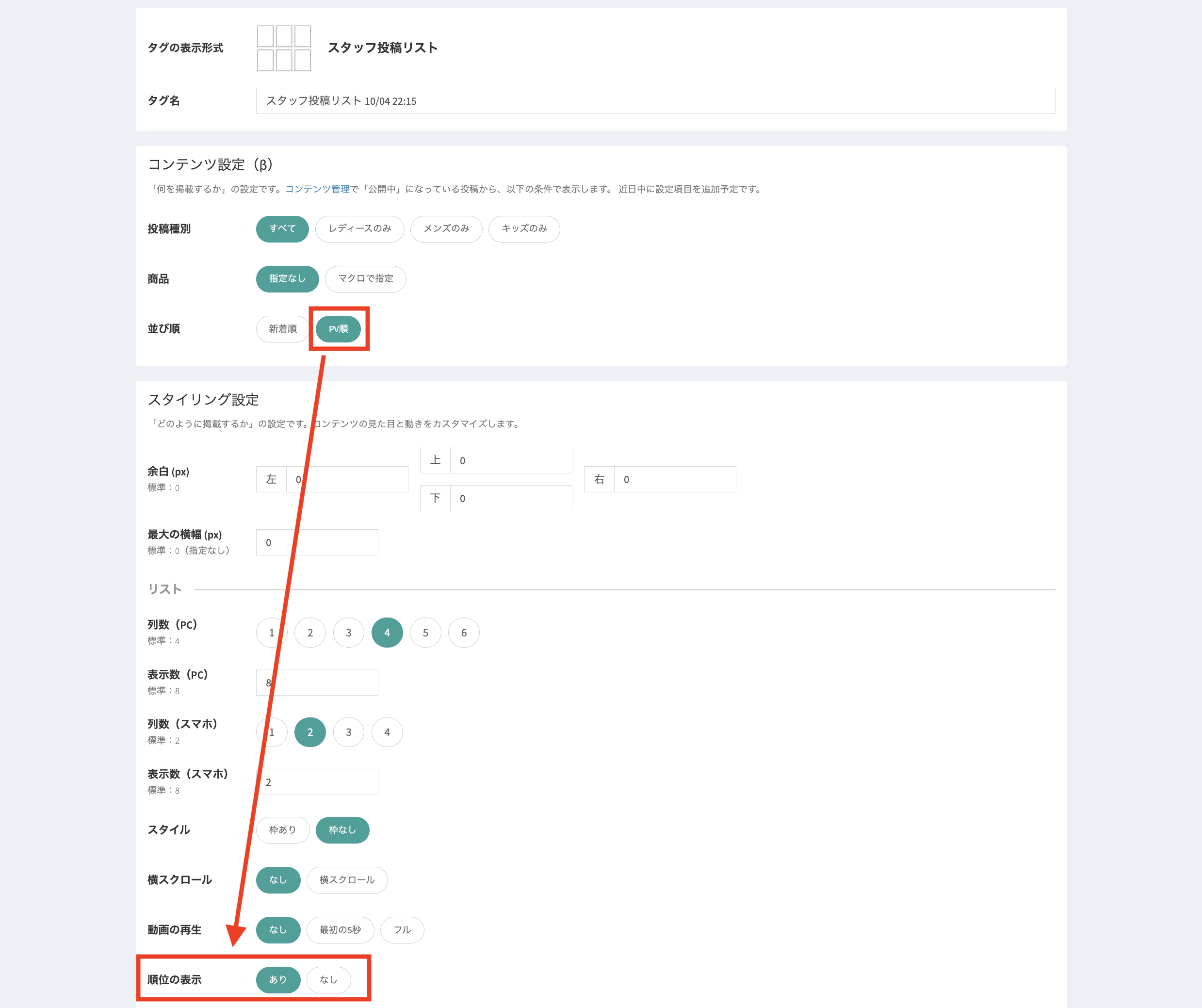Screen dimensions: 1202x1008
Task: Select マクロで指定 for product
Action: 365,279
